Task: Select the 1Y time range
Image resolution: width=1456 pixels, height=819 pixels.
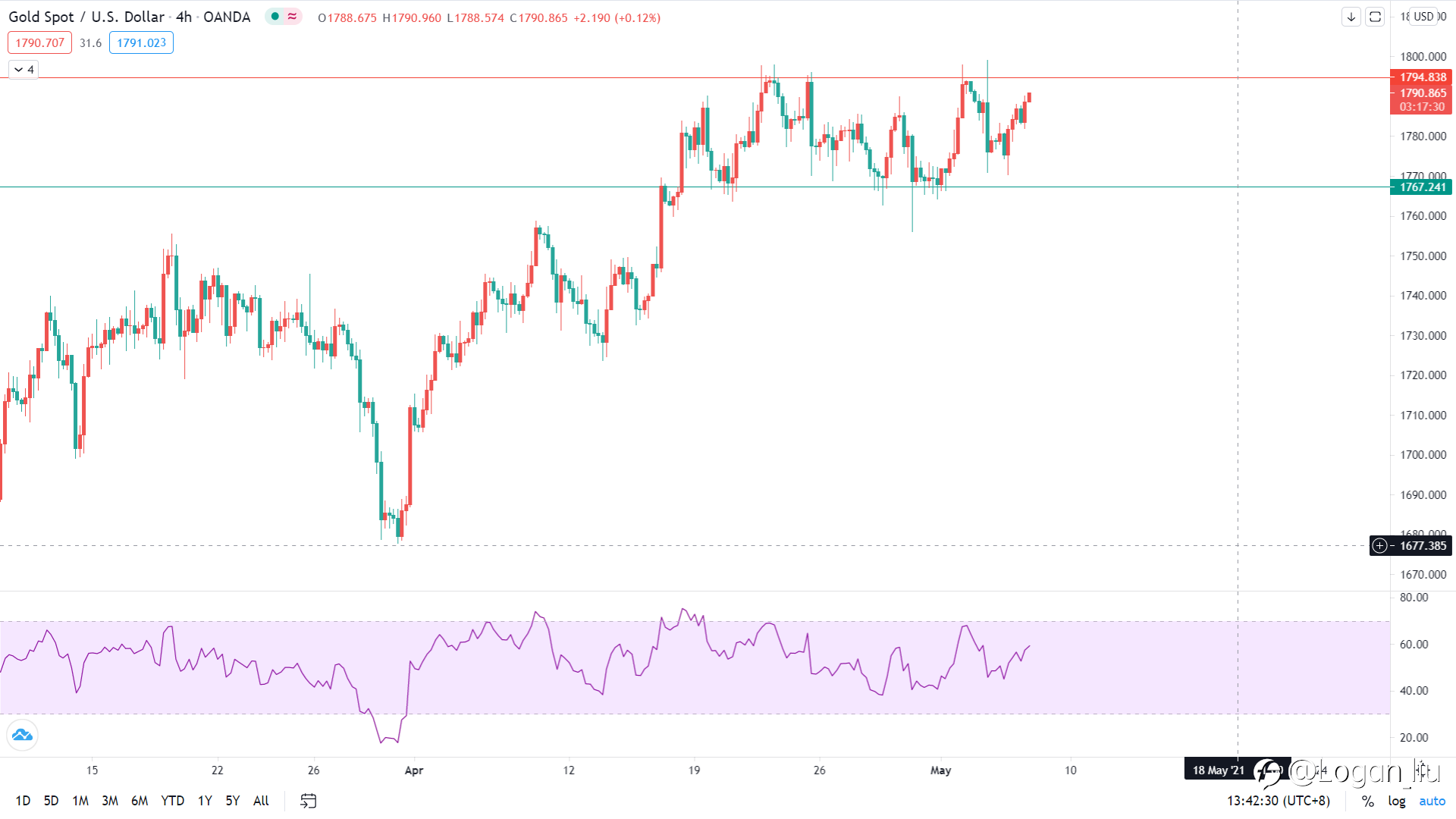Action: tap(205, 801)
